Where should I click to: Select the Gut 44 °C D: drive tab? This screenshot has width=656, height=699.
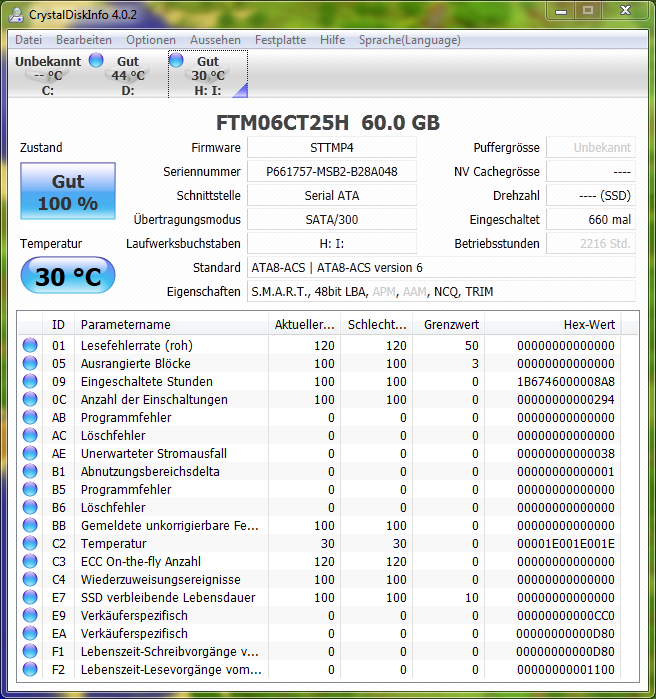coord(127,75)
